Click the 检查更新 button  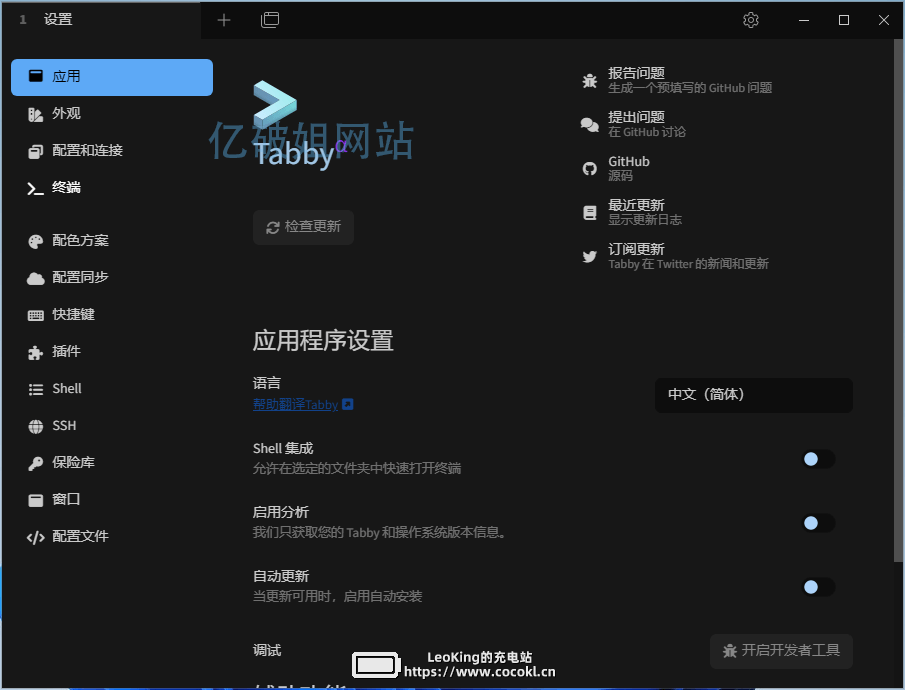click(303, 227)
